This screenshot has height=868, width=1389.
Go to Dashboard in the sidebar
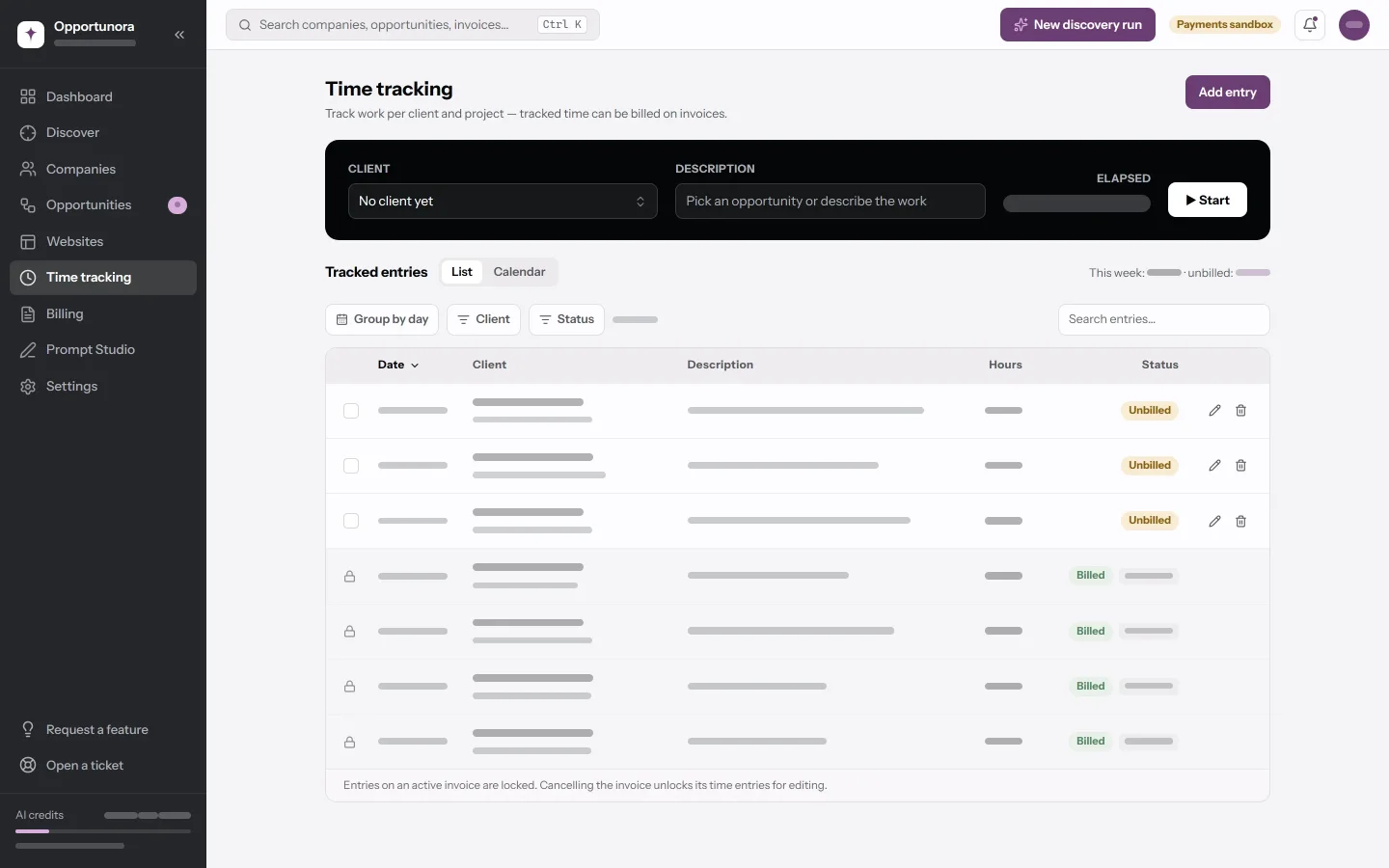(103, 96)
